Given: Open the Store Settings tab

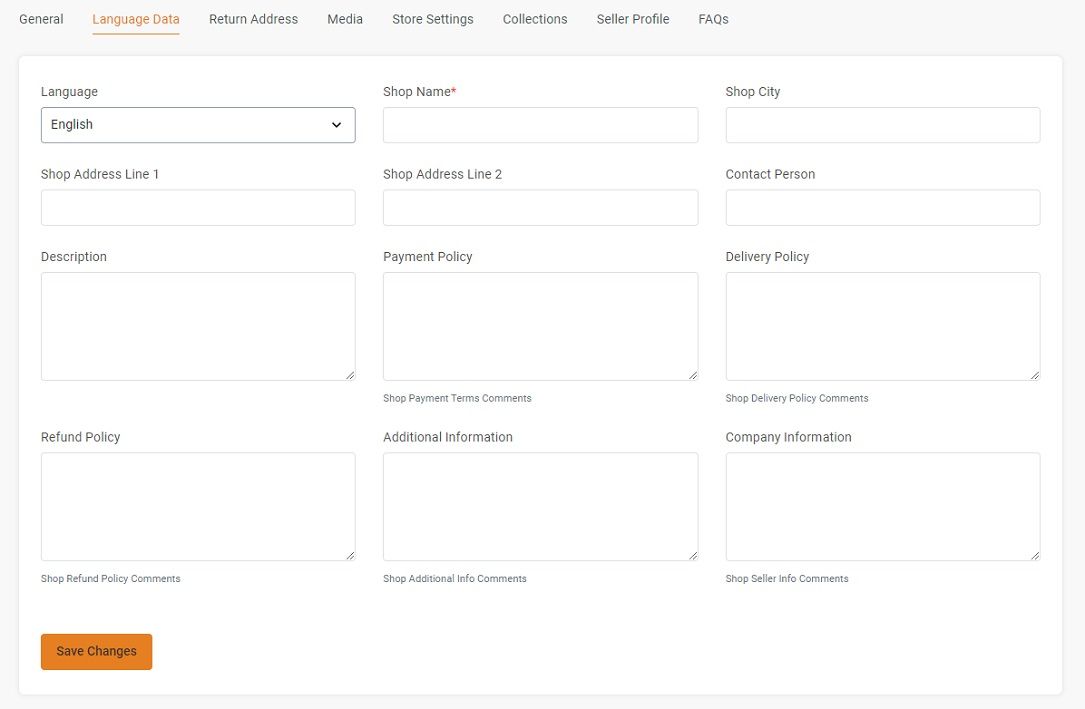Looking at the screenshot, I should [432, 19].
